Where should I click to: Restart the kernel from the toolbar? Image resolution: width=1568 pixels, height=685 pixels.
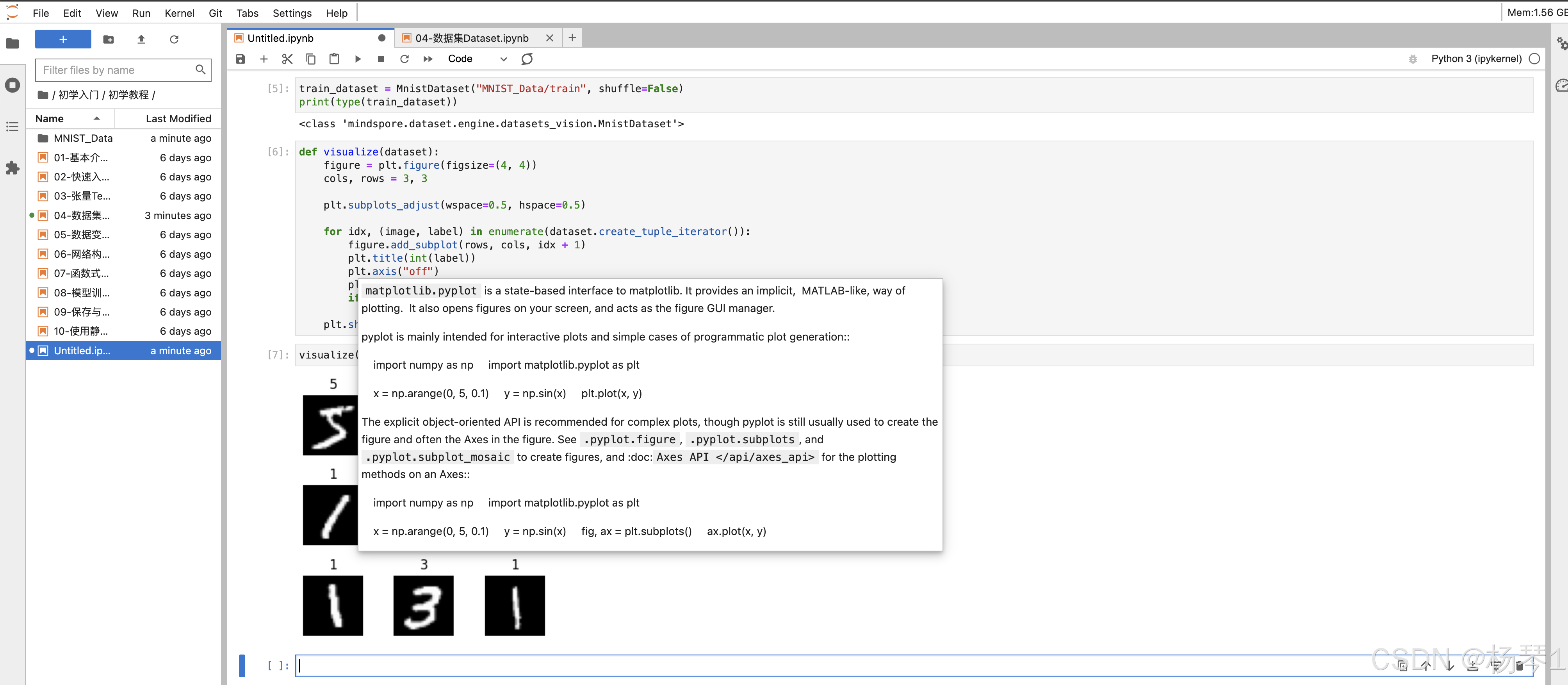[x=404, y=59]
